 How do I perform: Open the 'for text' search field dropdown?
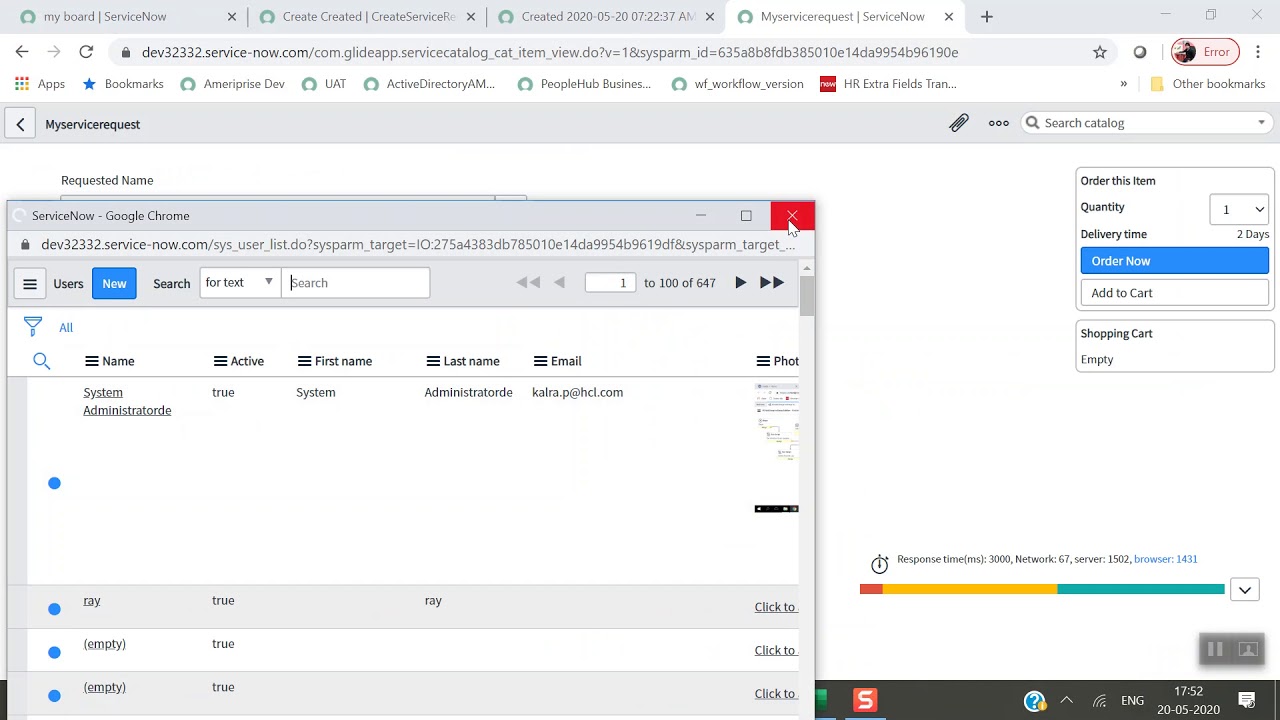click(239, 283)
